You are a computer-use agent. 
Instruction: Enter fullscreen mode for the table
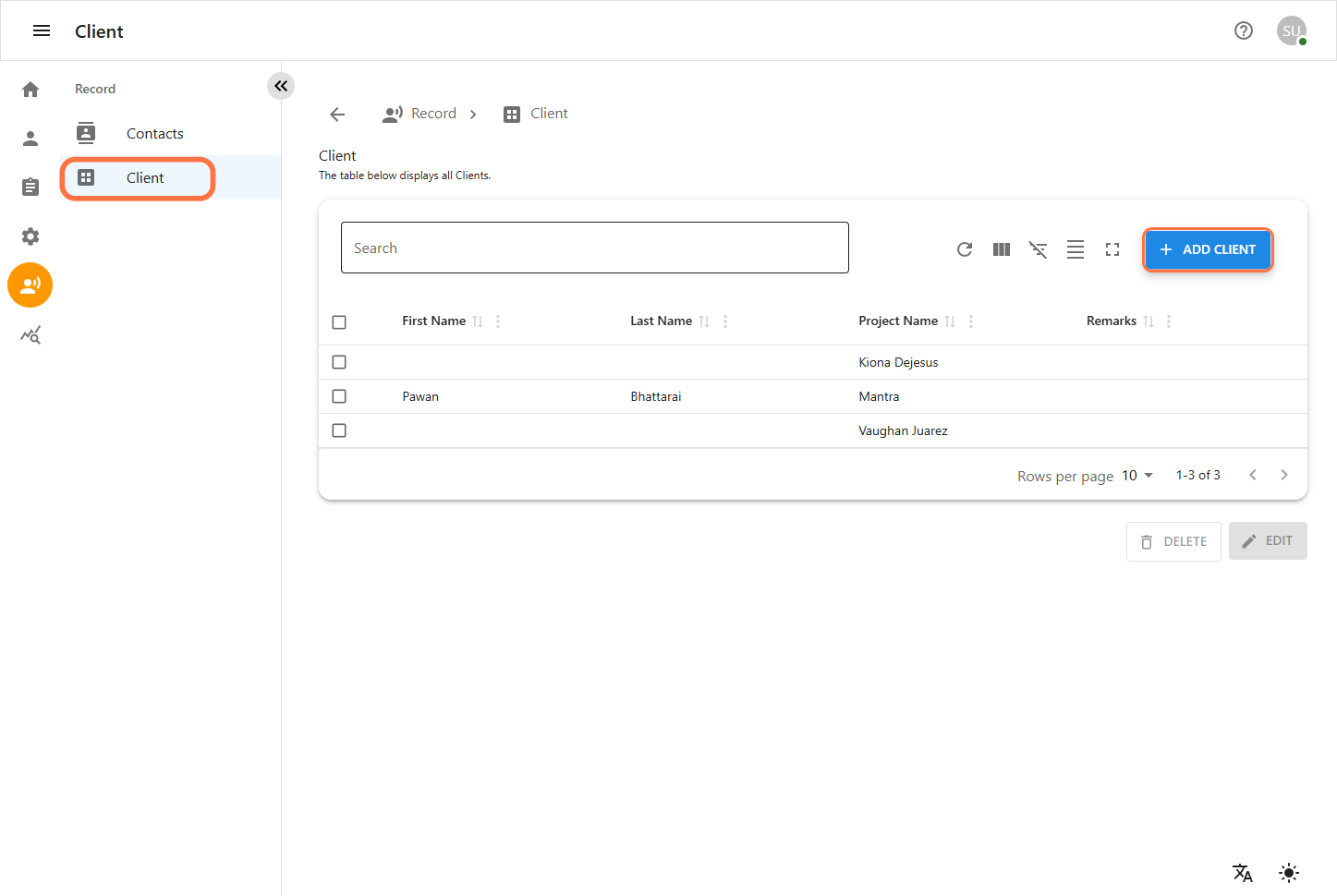point(1112,249)
